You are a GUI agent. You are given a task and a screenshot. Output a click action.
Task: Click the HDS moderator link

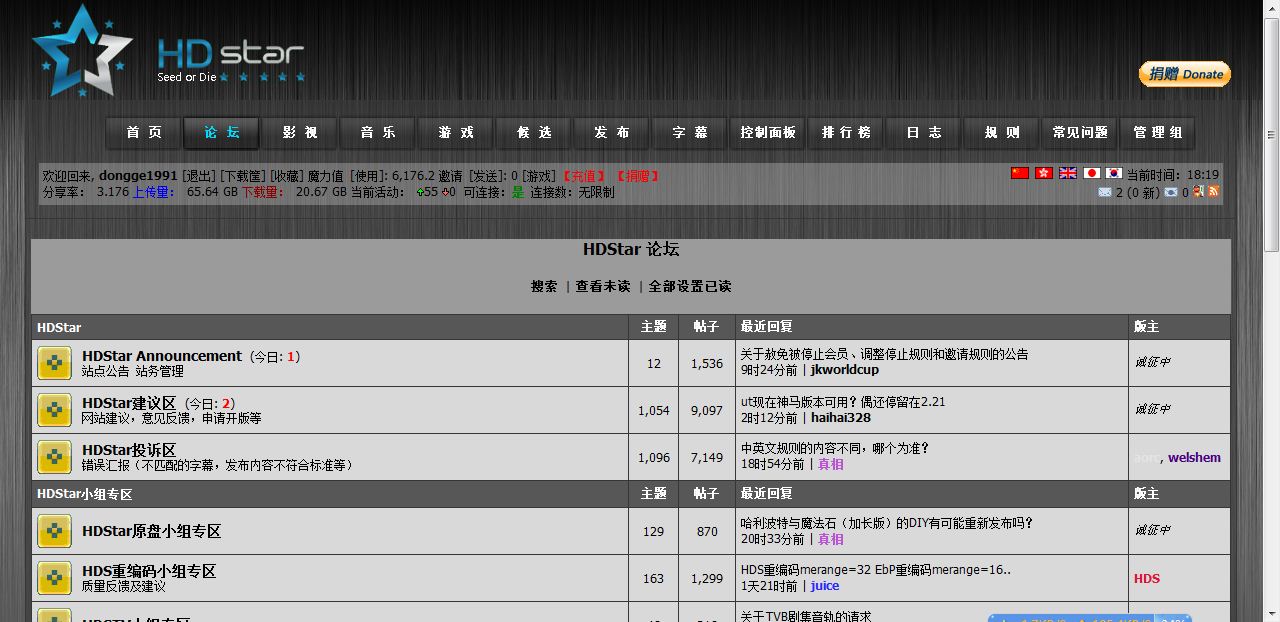pos(1147,578)
